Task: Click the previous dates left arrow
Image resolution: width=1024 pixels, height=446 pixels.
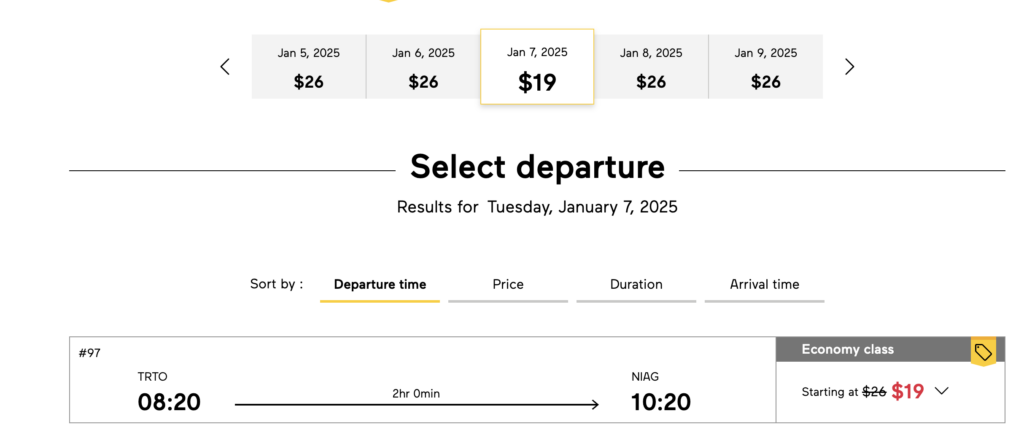Action: (225, 67)
